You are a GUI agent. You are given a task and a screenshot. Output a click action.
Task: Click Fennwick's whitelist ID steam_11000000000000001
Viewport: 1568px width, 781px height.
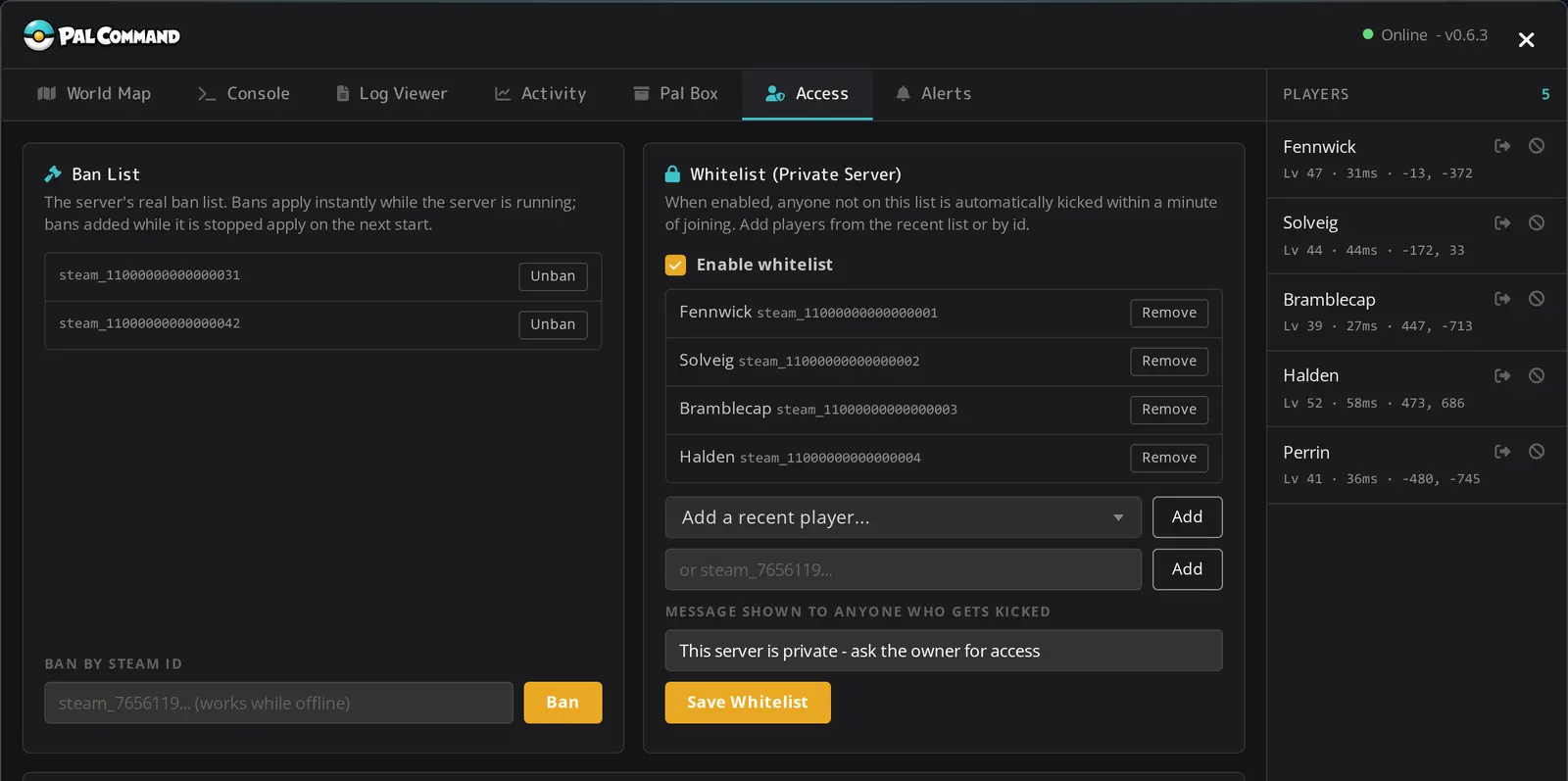click(x=847, y=314)
